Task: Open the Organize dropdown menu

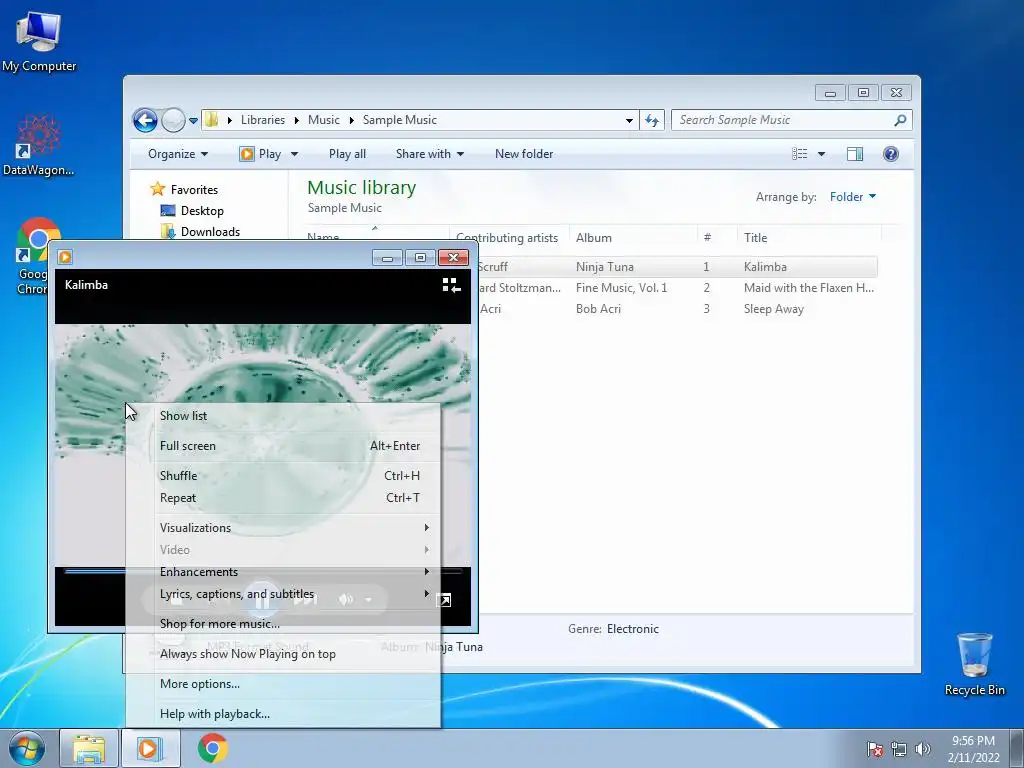Action: (178, 154)
